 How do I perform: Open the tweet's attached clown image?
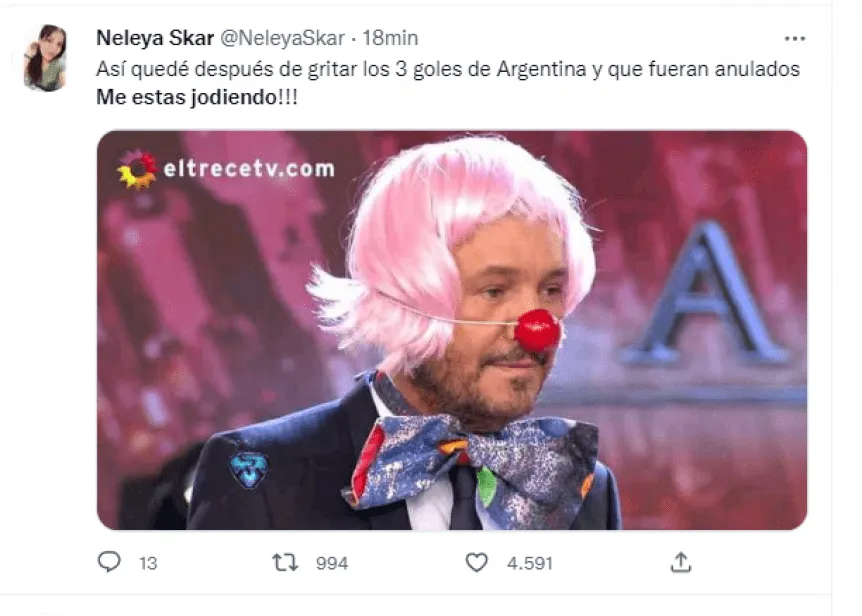click(452, 330)
